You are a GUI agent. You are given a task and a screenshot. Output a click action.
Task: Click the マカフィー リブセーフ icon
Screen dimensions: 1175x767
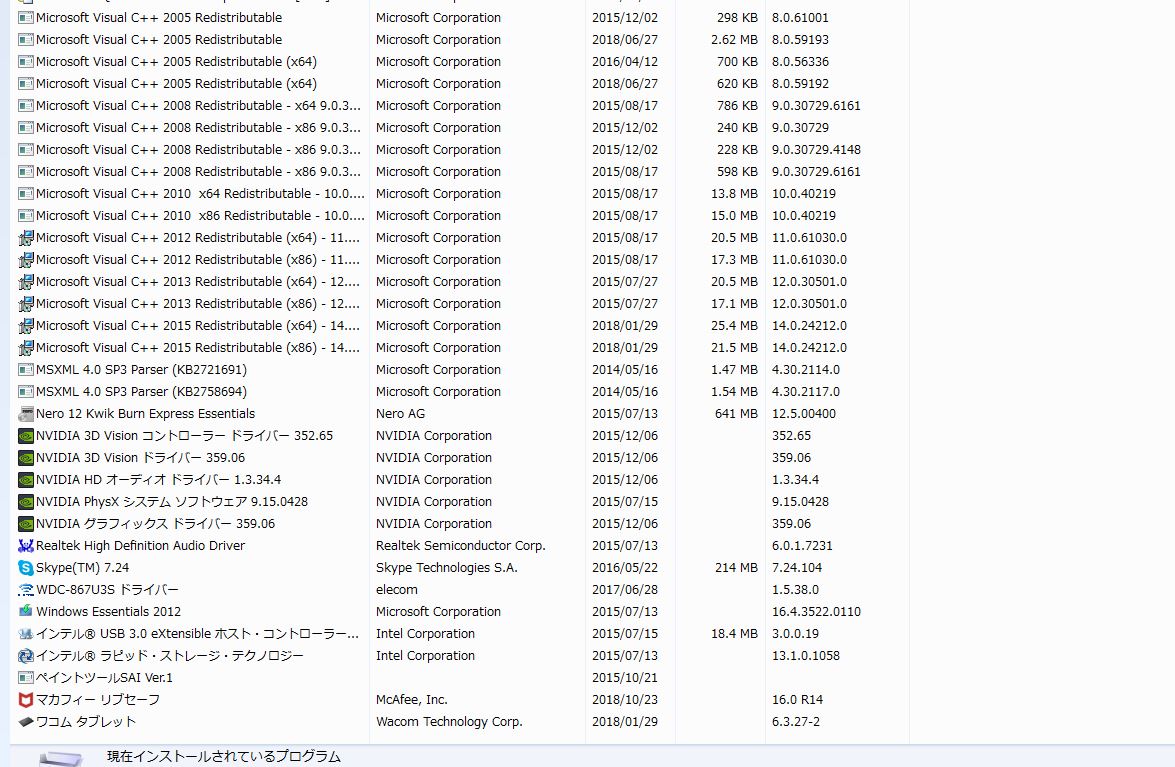click(x=25, y=700)
